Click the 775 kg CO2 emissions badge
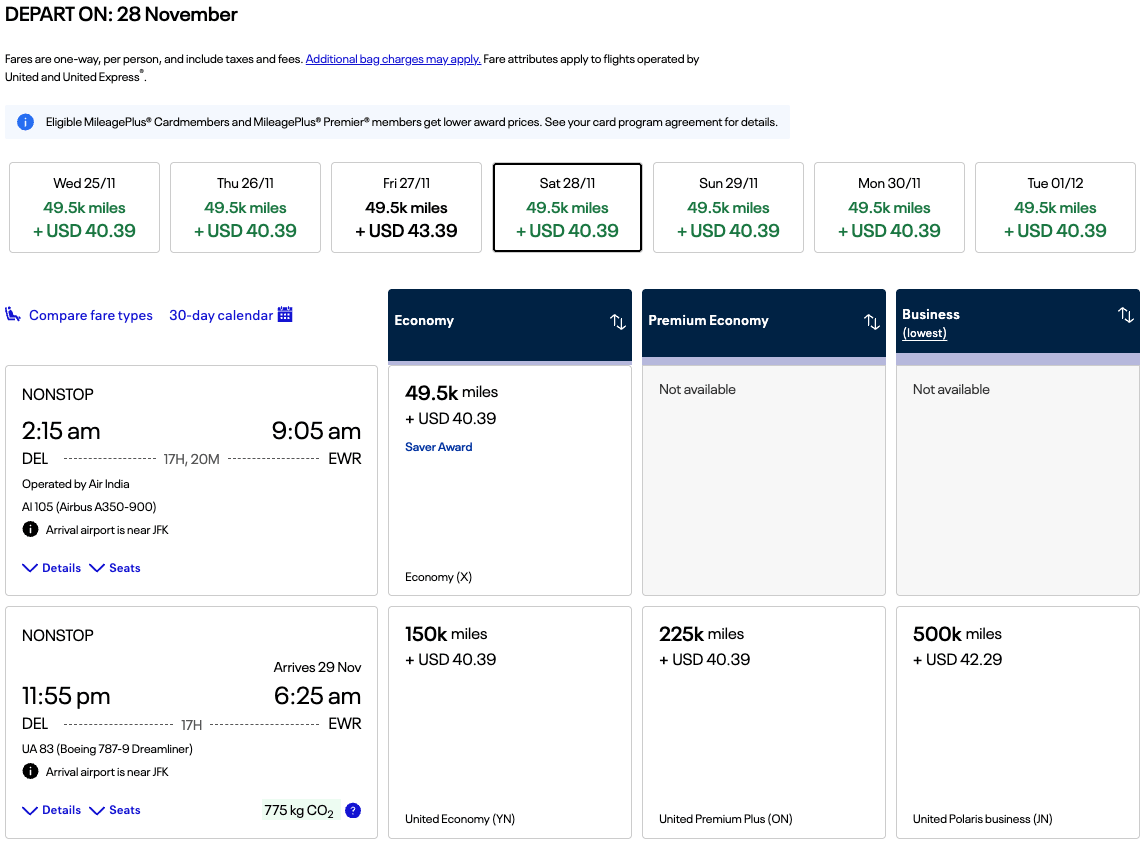Image resolution: width=1145 pixels, height=846 pixels. click(x=299, y=810)
